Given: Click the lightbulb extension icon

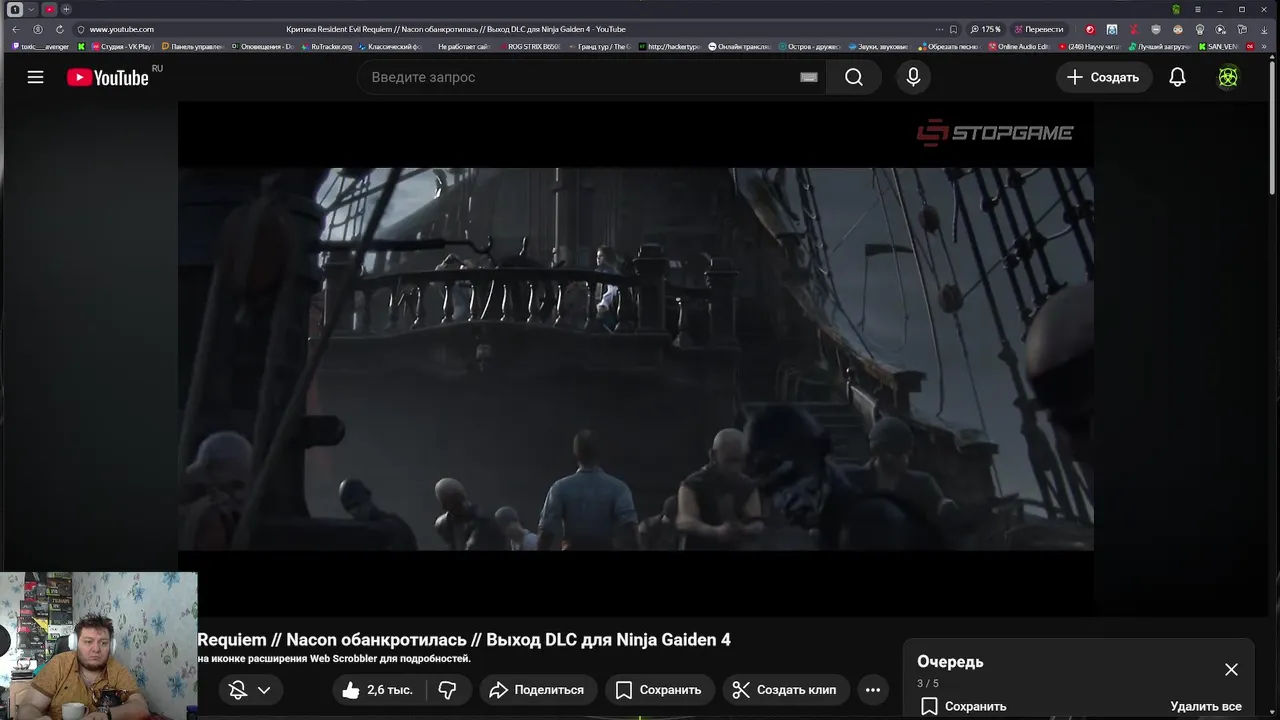Looking at the screenshot, I should pos(1199,30).
